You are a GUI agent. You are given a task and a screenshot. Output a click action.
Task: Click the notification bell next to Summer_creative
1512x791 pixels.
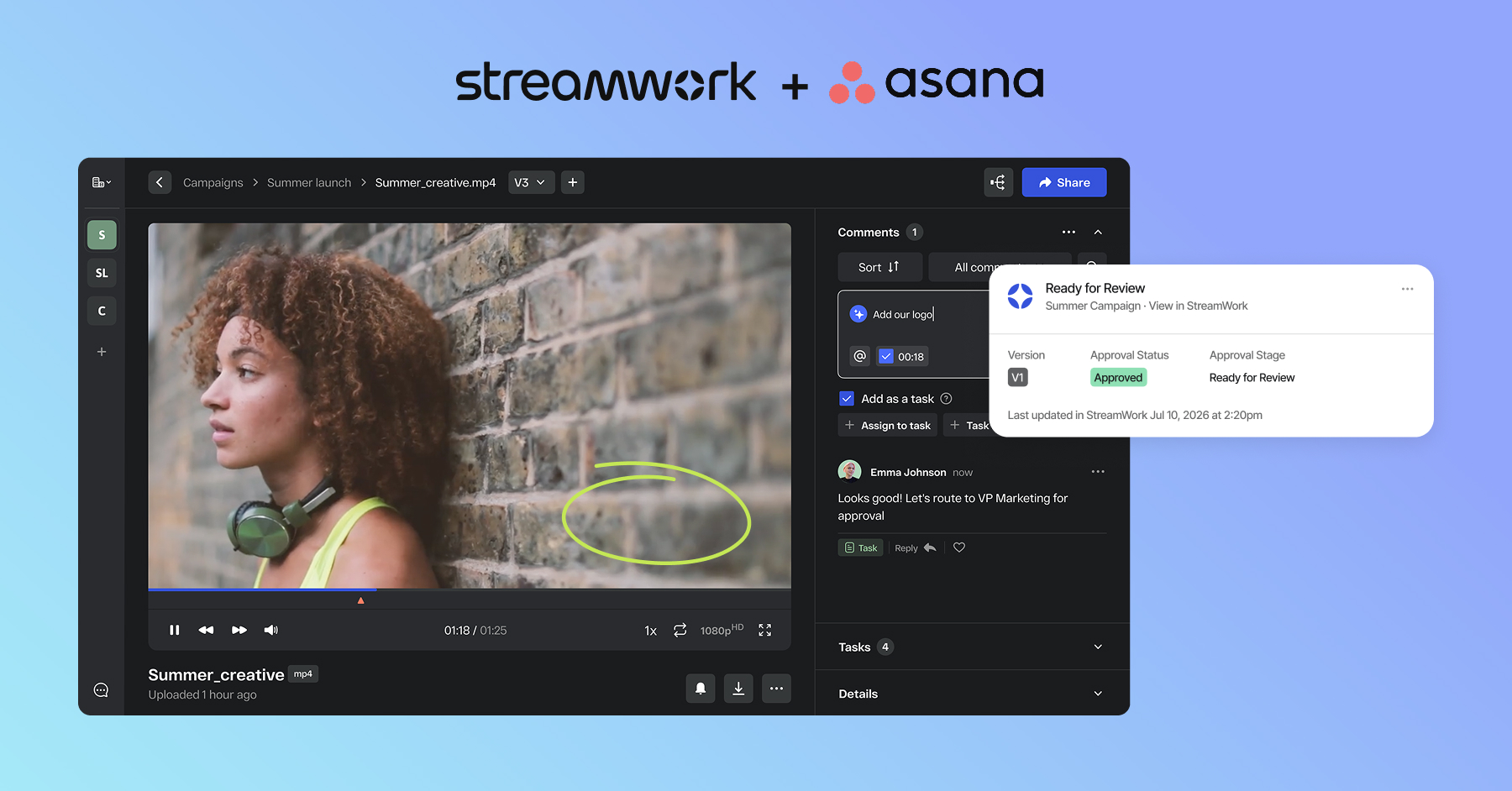(700, 688)
